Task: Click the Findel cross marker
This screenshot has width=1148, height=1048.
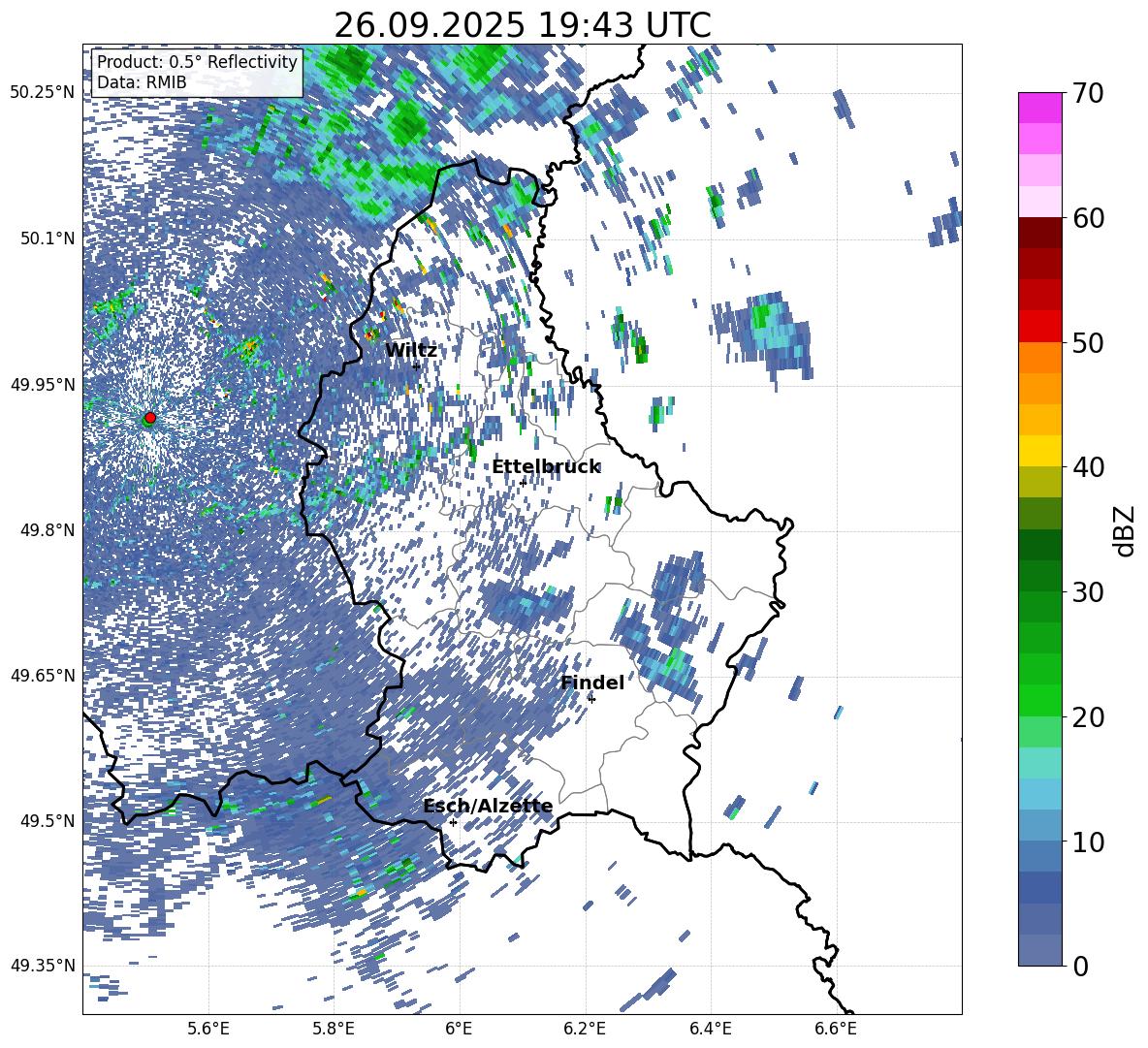Action: coord(591,699)
